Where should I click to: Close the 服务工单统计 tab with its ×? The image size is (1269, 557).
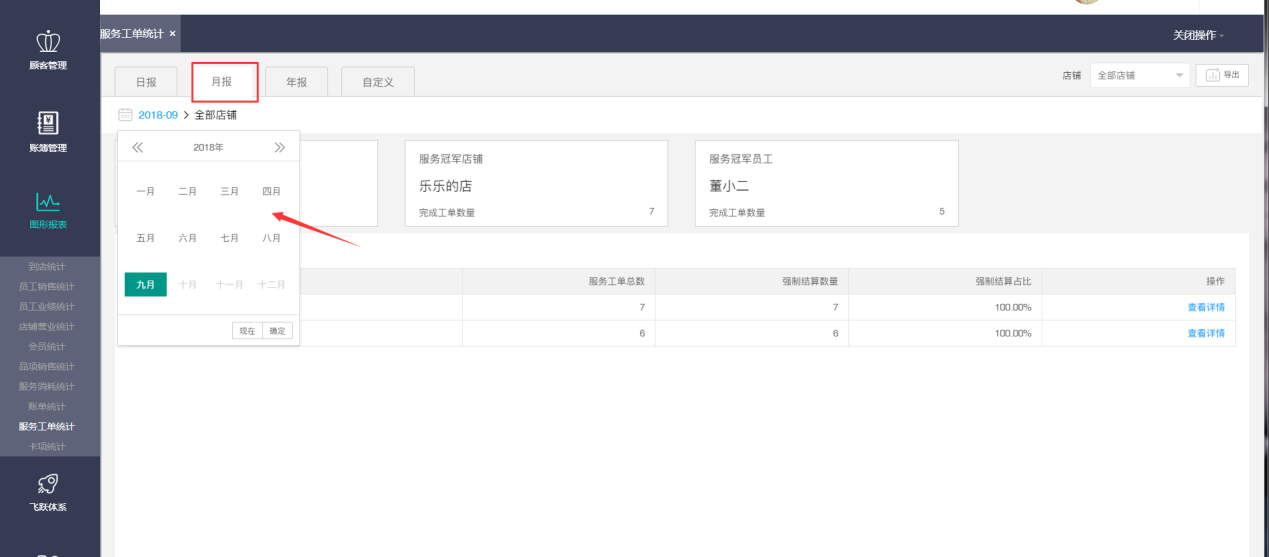[172, 34]
